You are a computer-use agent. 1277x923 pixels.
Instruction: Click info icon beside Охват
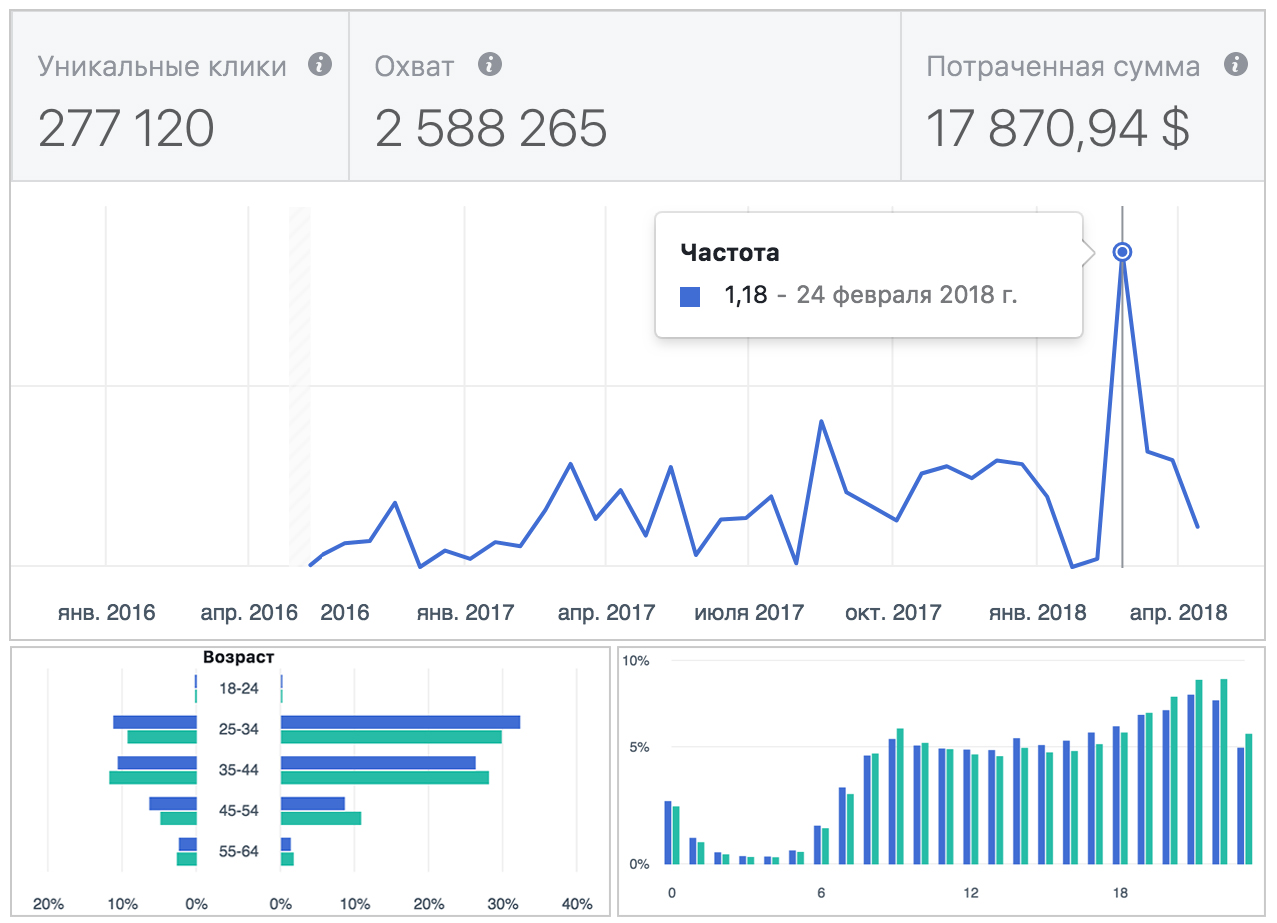tap(489, 66)
